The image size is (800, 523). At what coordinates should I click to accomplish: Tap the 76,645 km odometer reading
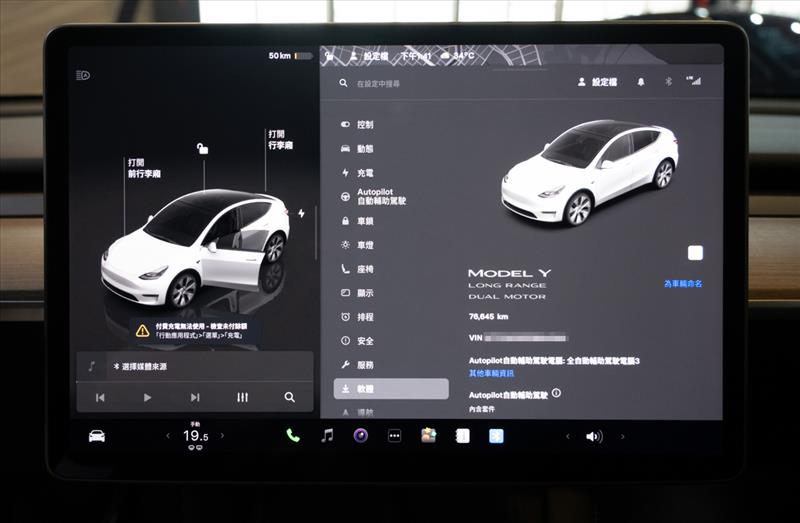click(488, 317)
